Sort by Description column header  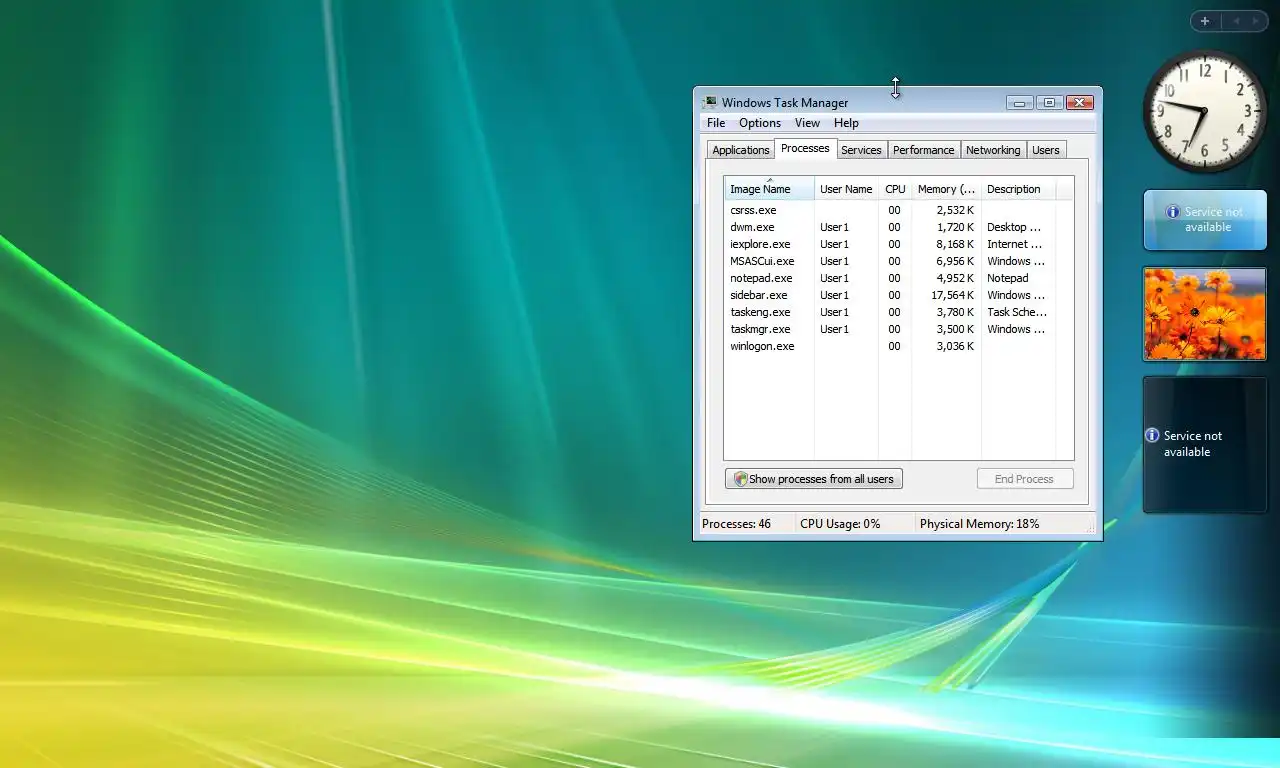[x=1018, y=189]
